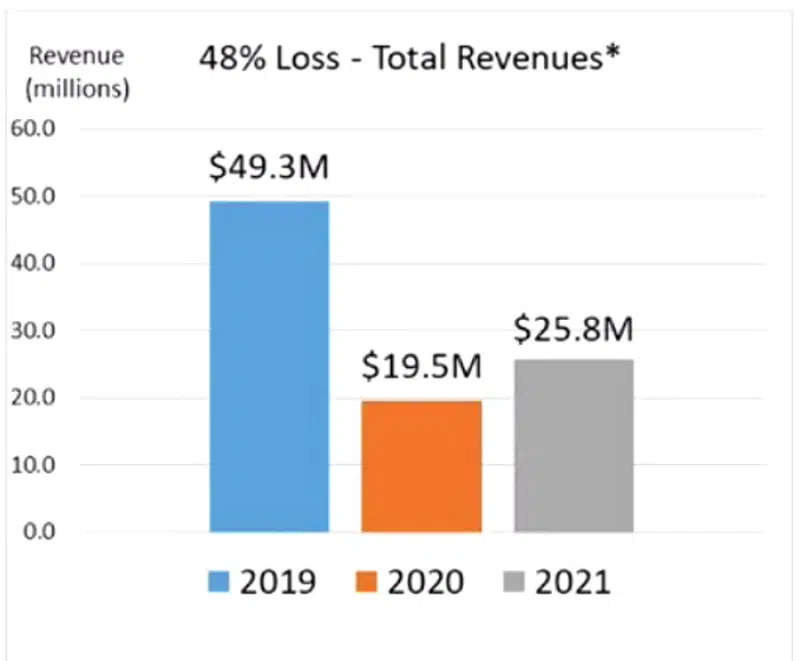Select the orange 2020 revenue bar

point(421,465)
